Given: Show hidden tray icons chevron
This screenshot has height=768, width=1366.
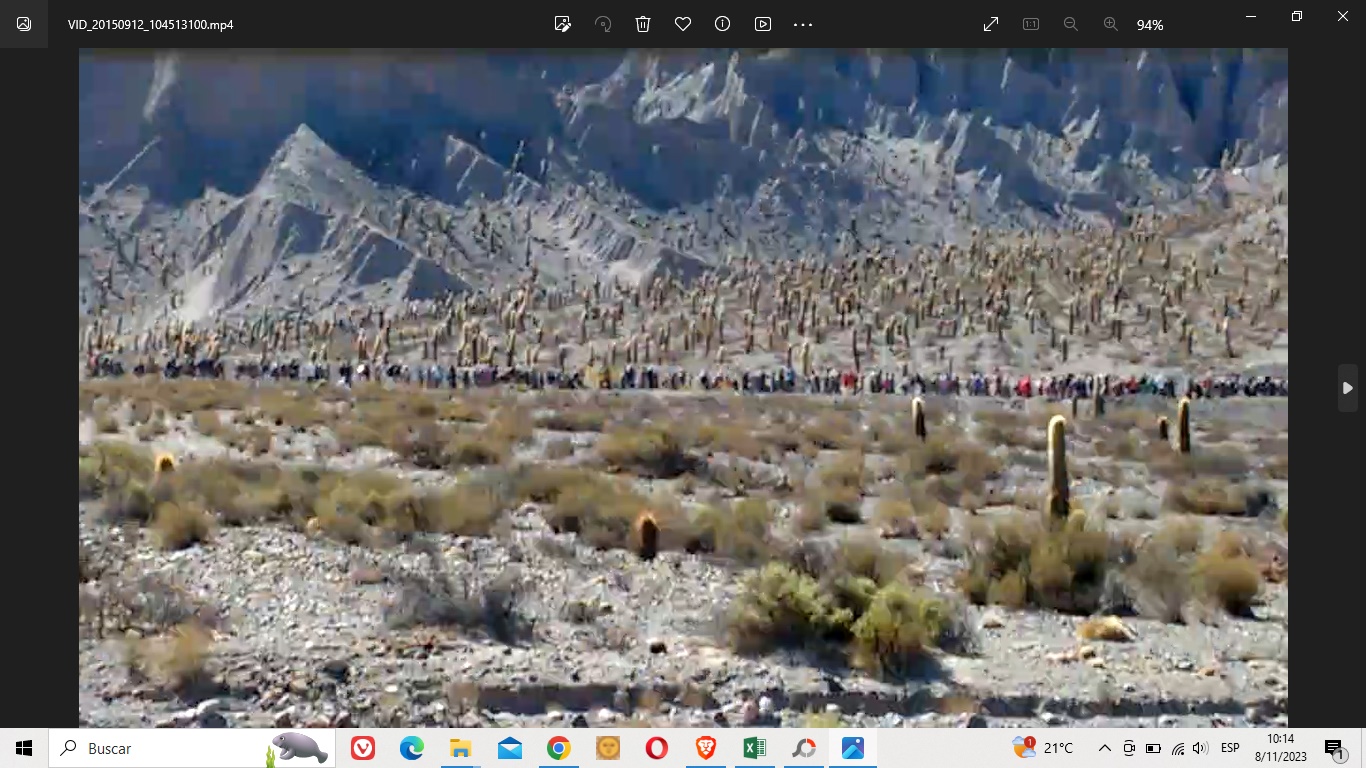Looking at the screenshot, I should (1105, 748).
